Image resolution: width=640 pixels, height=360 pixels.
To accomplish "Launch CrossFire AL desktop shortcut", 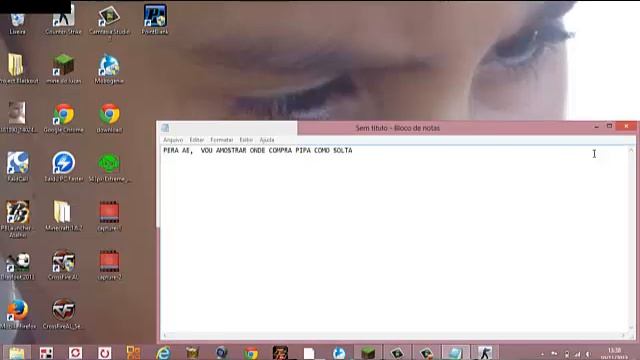I will click(63, 265).
